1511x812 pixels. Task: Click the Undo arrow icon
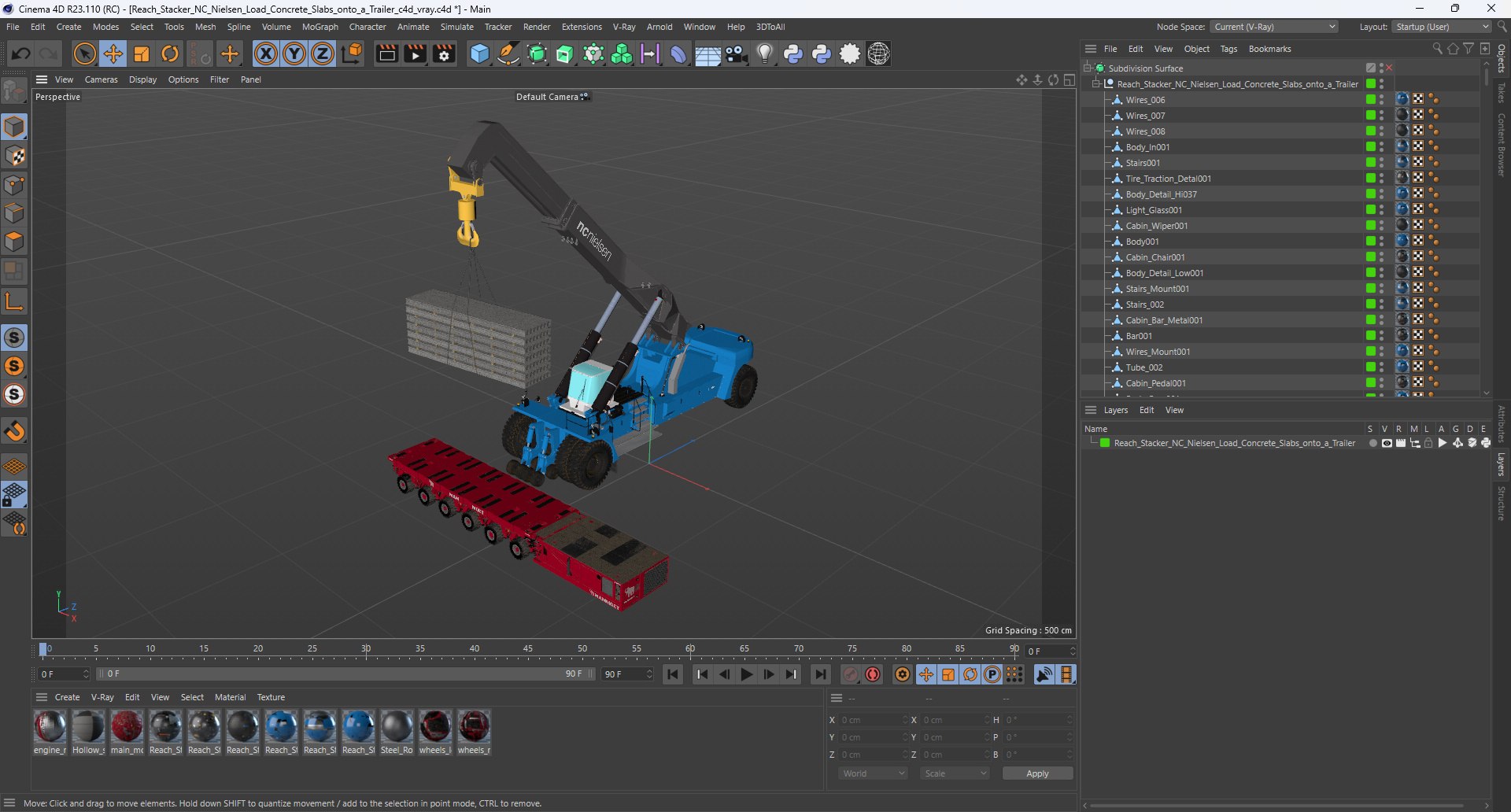click(21, 54)
